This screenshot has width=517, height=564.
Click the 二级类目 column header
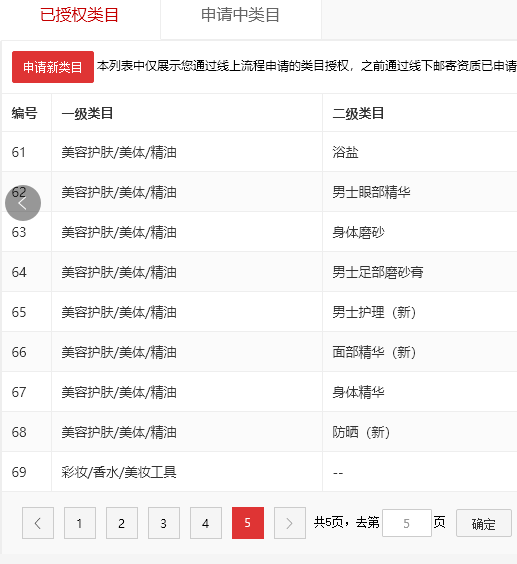[358, 113]
